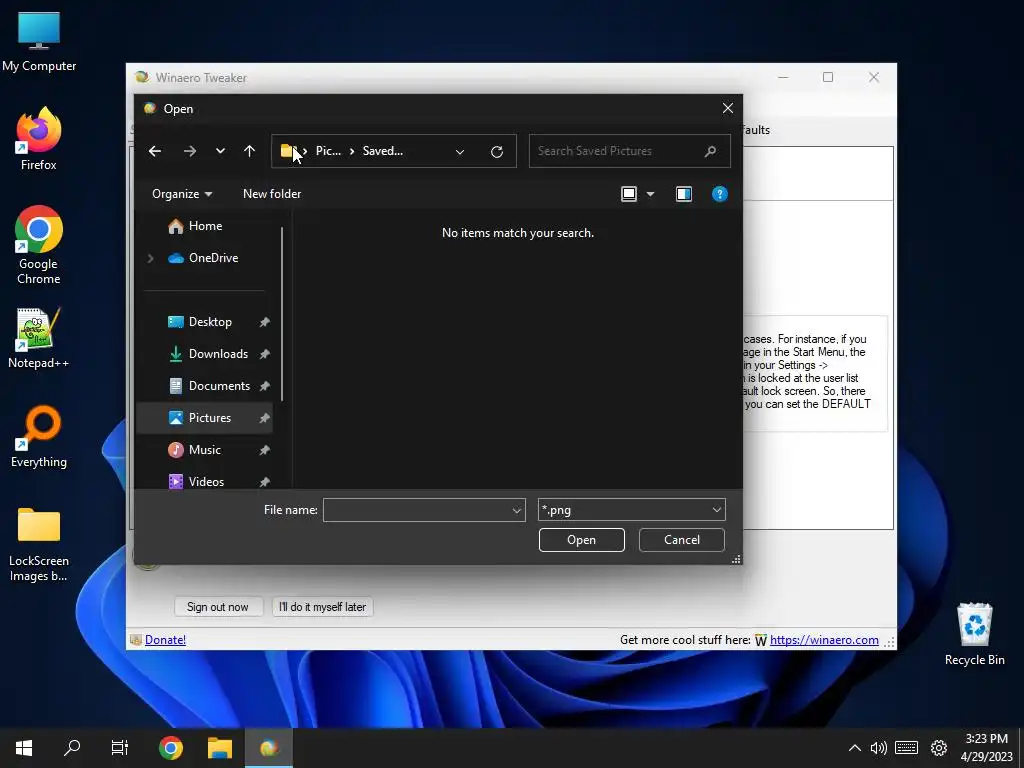Open the Organize menu
Viewport: 1024px width, 768px height.
(182, 194)
